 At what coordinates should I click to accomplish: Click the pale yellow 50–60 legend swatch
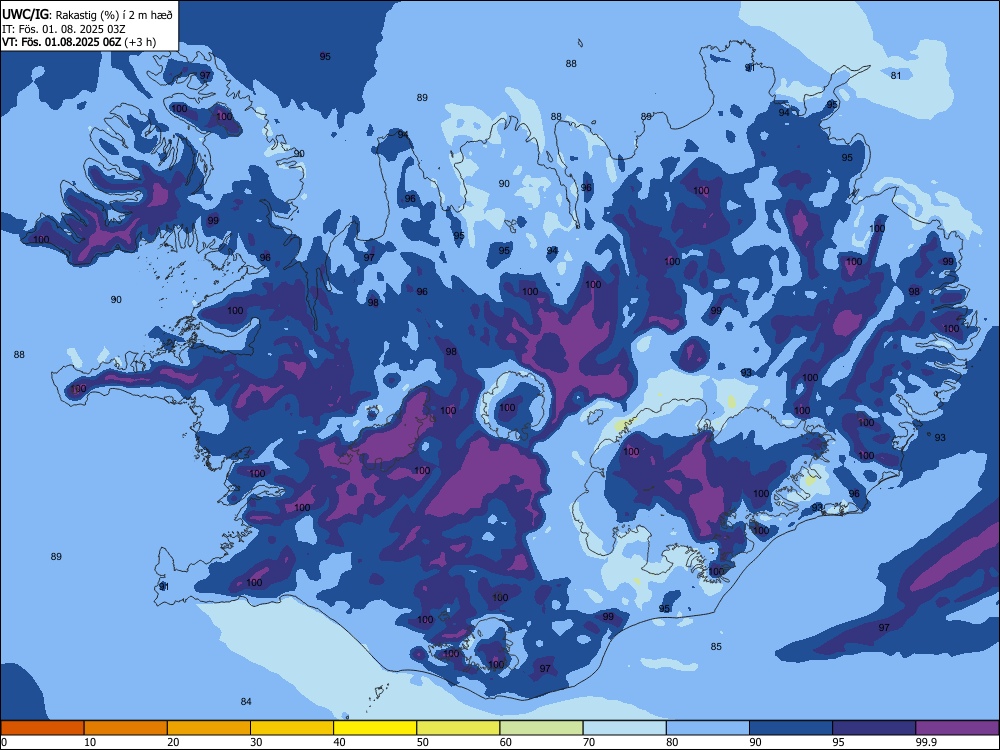[x=459, y=728]
